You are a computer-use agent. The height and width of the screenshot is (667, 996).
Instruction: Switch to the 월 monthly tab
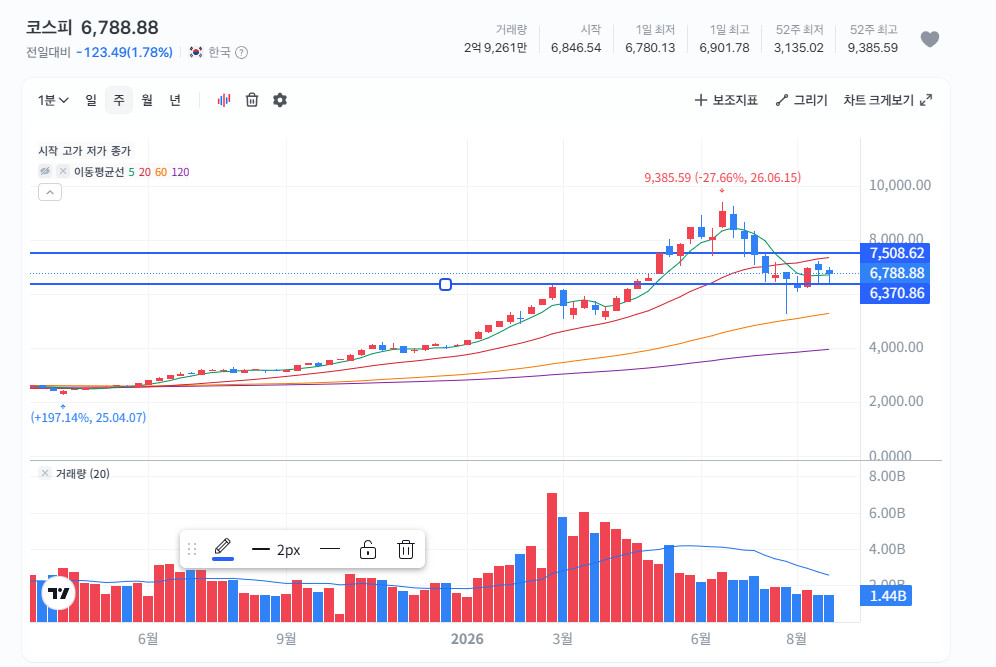147,100
